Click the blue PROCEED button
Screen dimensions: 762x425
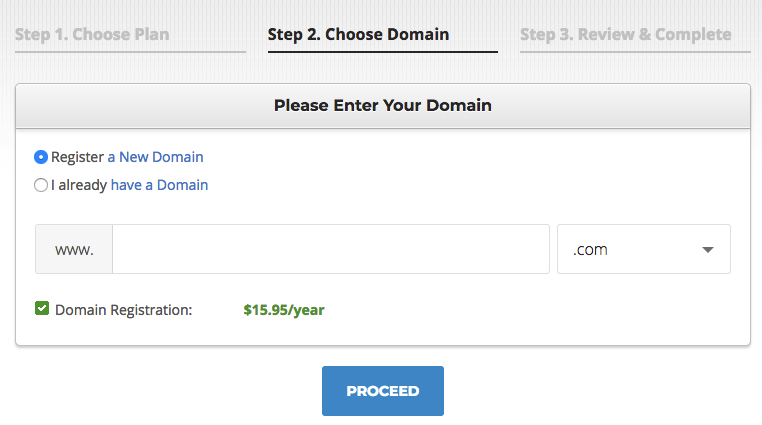click(x=383, y=391)
